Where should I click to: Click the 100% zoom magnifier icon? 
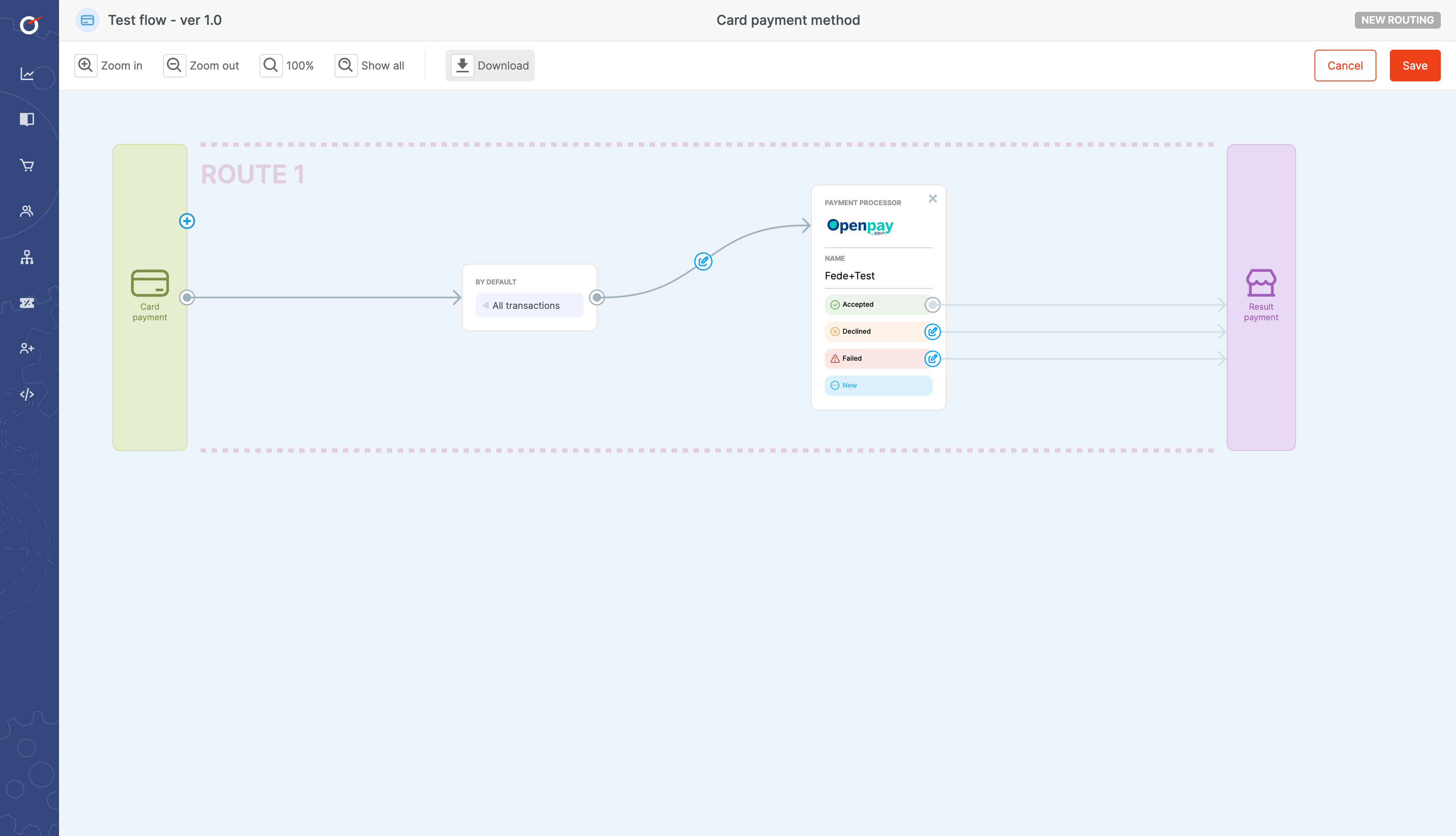click(x=271, y=65)
